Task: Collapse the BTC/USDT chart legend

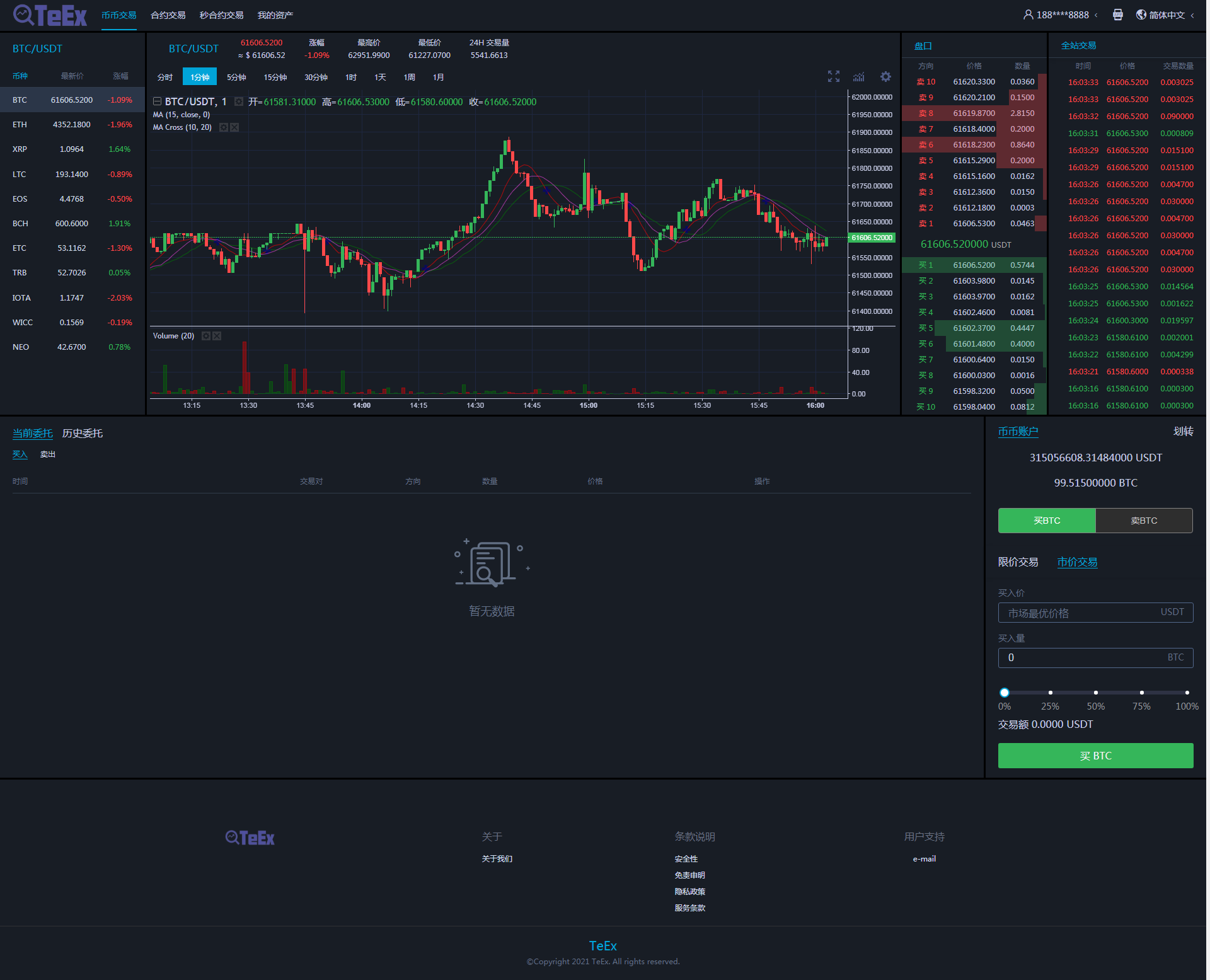Action: coord(157,101)
